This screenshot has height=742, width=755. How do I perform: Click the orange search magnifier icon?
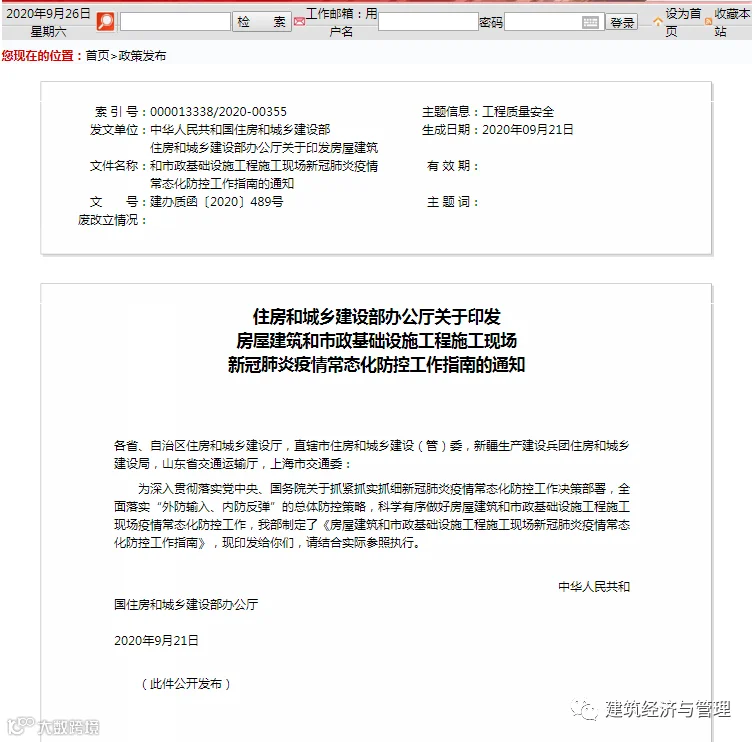[105, 22]
